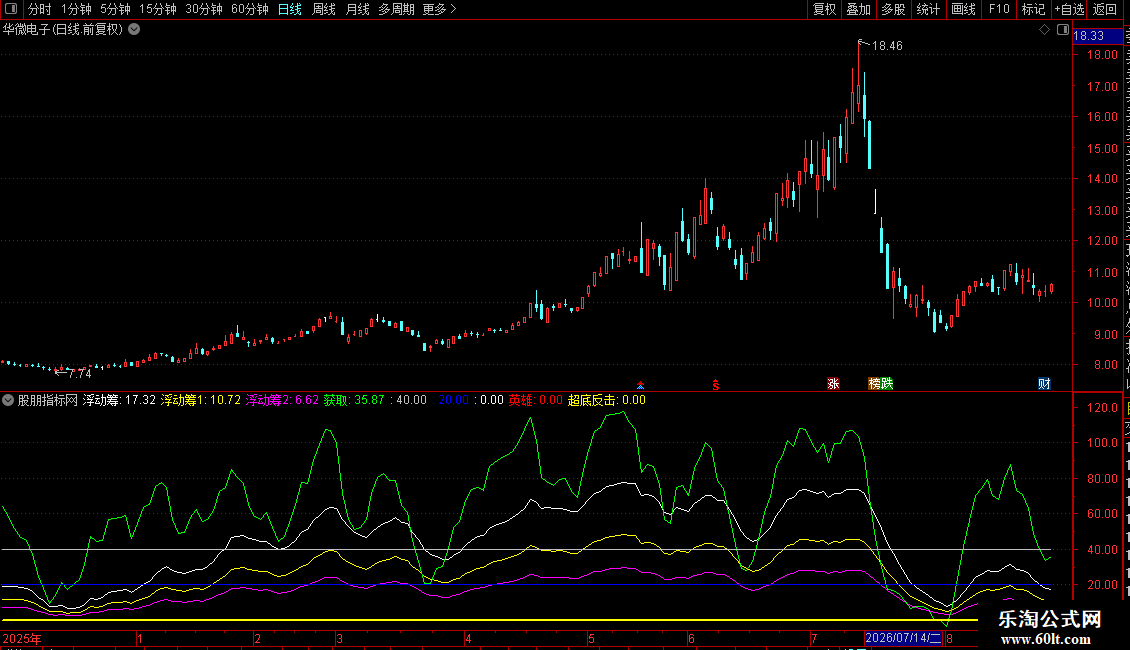Click the 7.74 low price label
Image resolution: width=1130 pixels, height=650 pixels.
coord(79,374)
